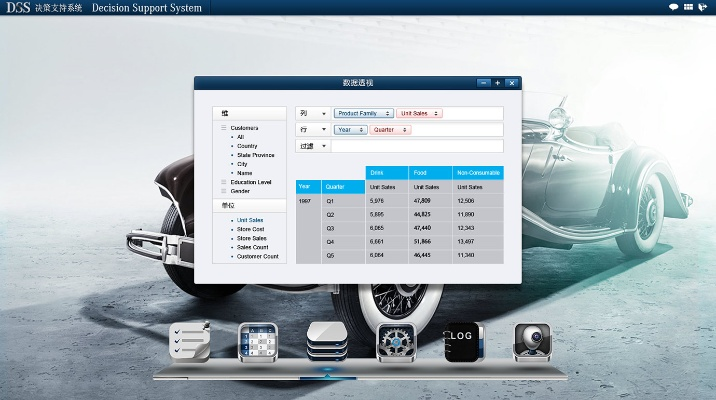Open the LOG notebook dock icon
716x400 pixels.
[x=463, y=342]
